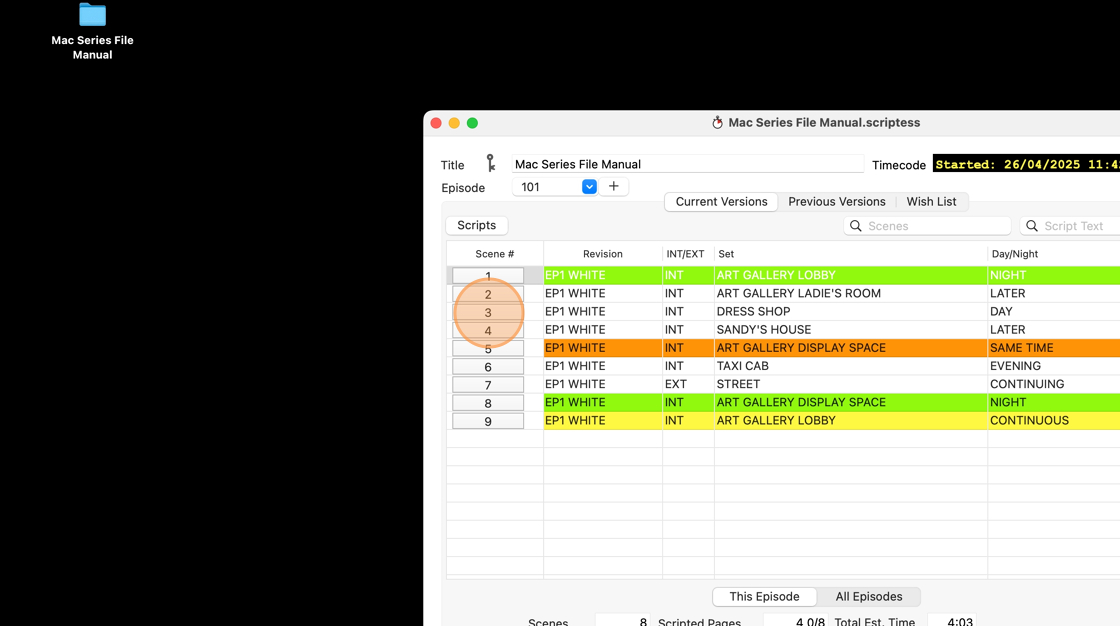Click the CONTINUOUS day/night cell
This screenshot has height=626, width=1120.
(x=1054, y=420)
